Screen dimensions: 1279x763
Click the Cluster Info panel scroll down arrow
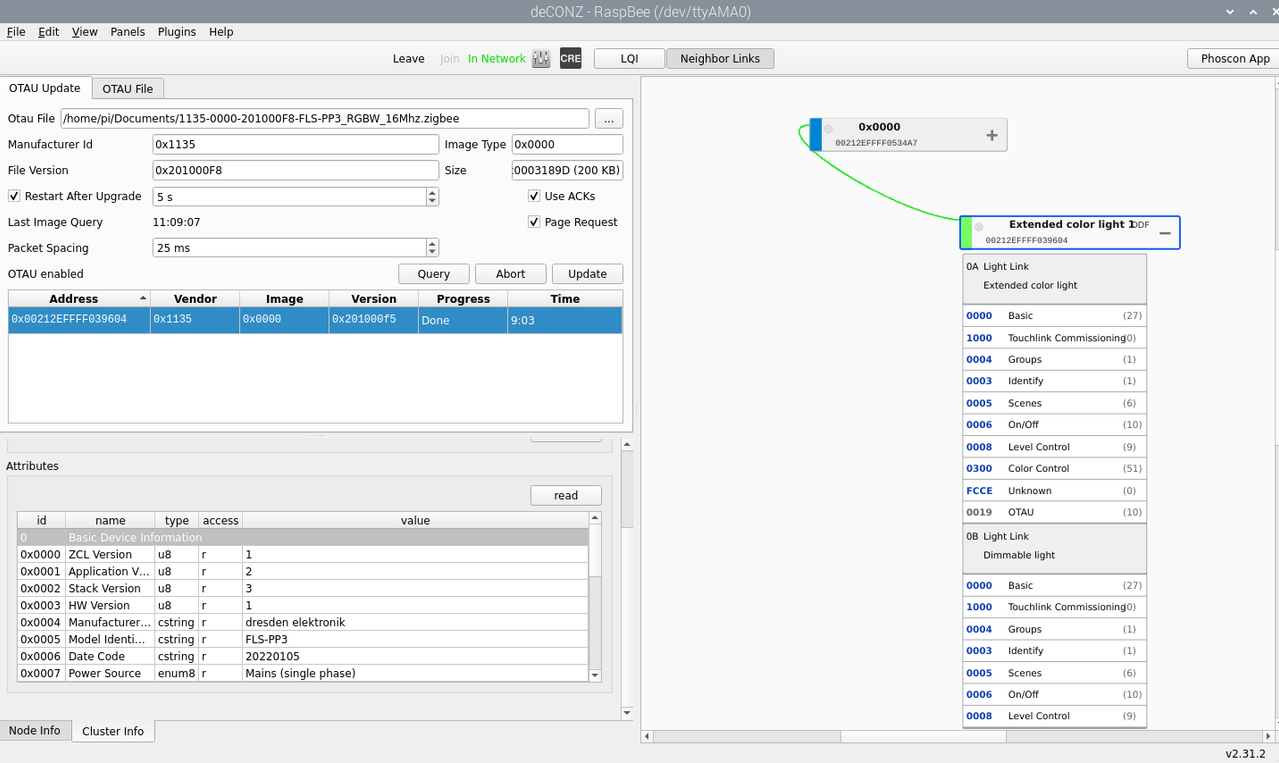pos(627,713)
